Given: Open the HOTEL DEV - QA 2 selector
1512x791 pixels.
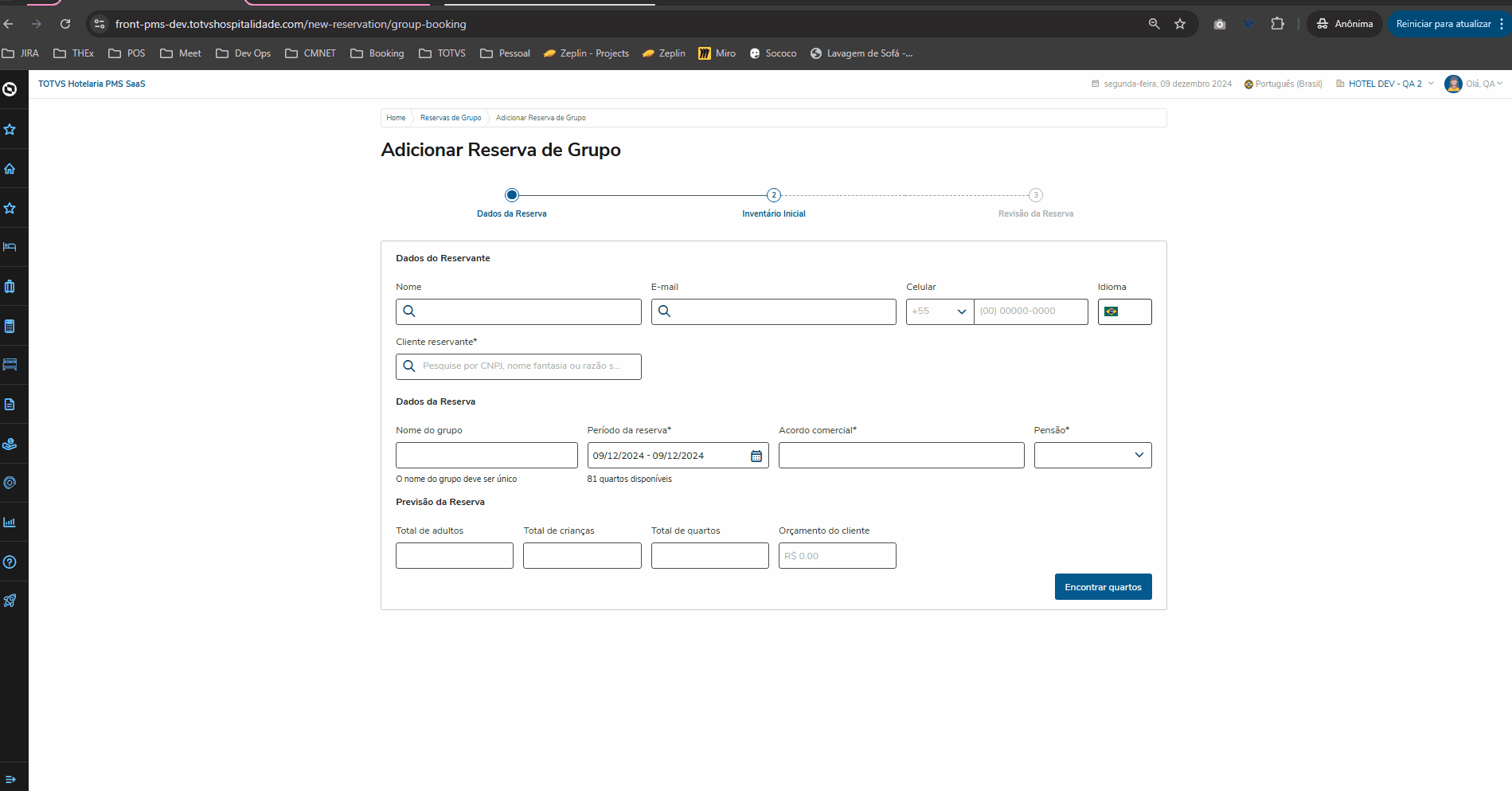Looking at the screenshot, I should (1385, 84).
